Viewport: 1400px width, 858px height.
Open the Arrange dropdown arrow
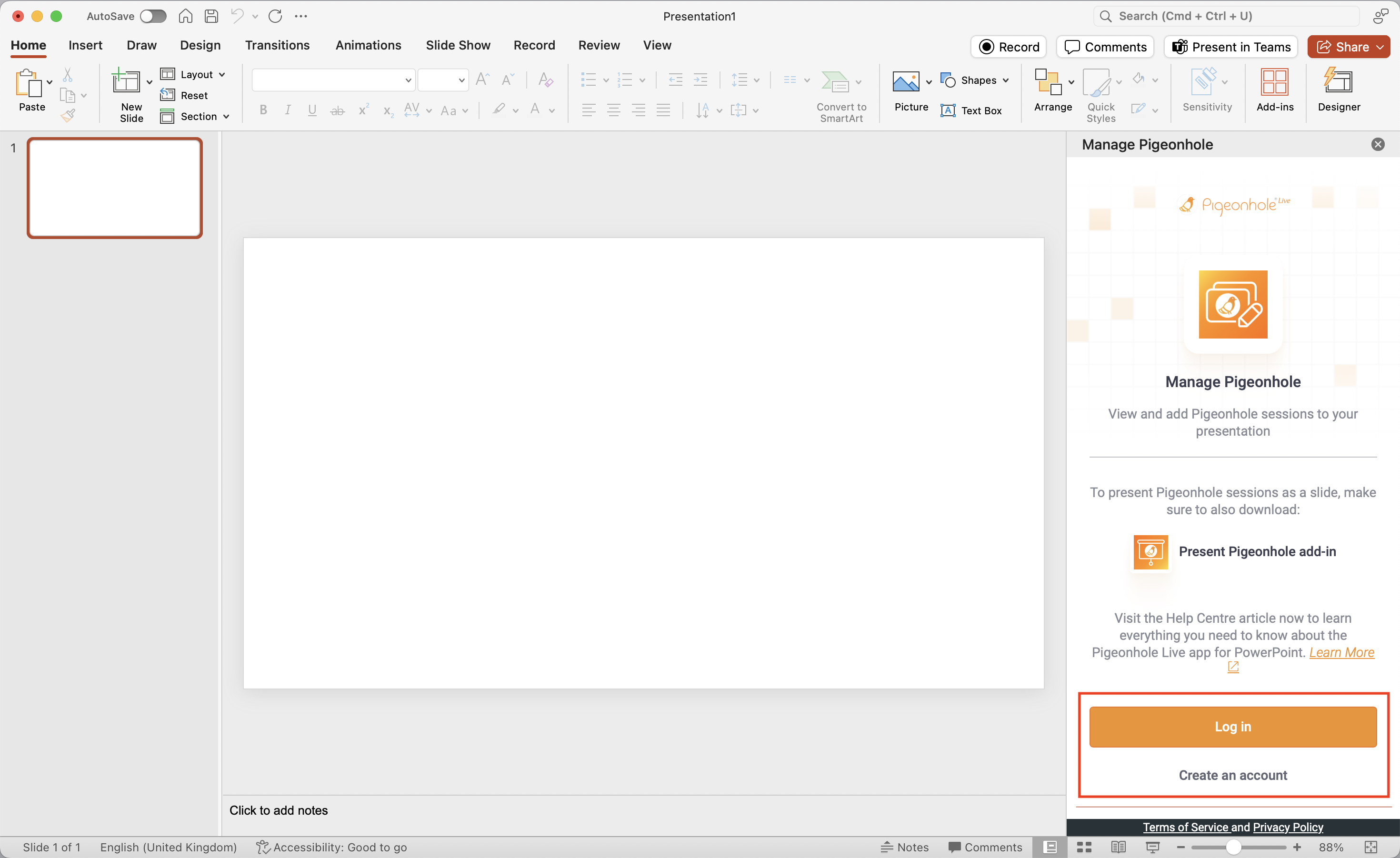pos(1071,82)
